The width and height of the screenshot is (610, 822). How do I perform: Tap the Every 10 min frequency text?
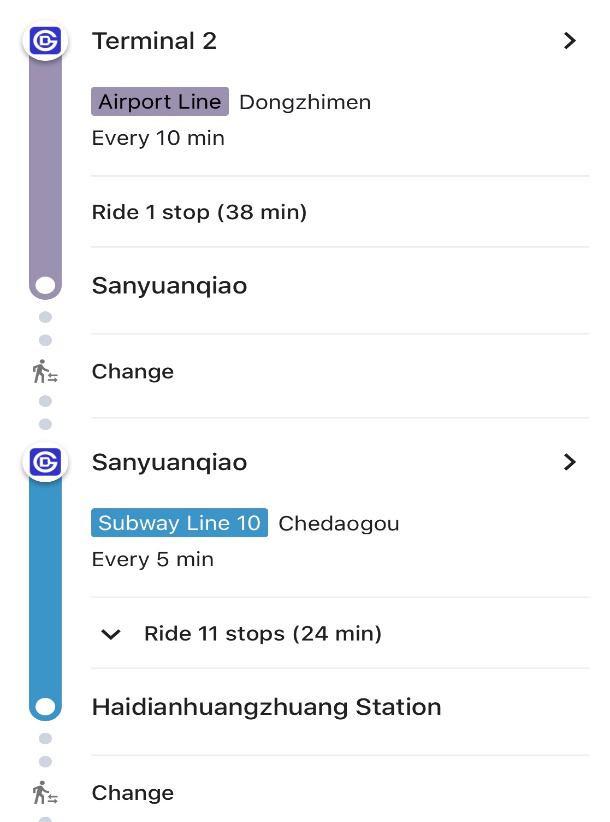coord(158,138)
